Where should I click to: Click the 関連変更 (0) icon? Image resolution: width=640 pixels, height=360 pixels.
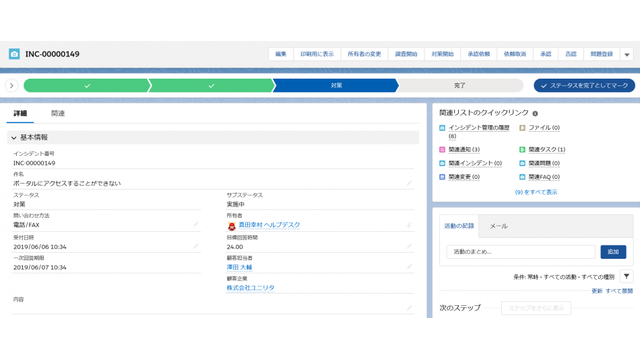442,177
